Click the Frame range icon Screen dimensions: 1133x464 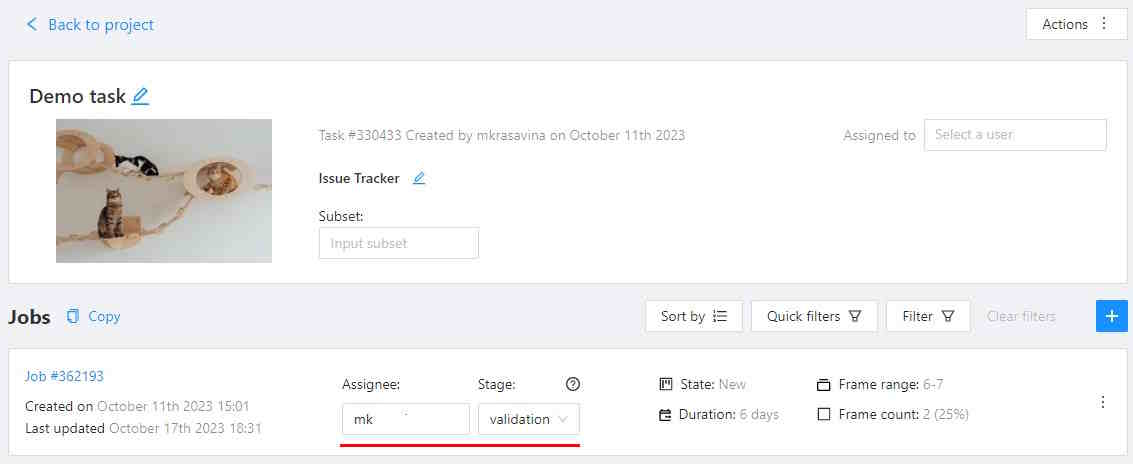[x=824, y=385]
